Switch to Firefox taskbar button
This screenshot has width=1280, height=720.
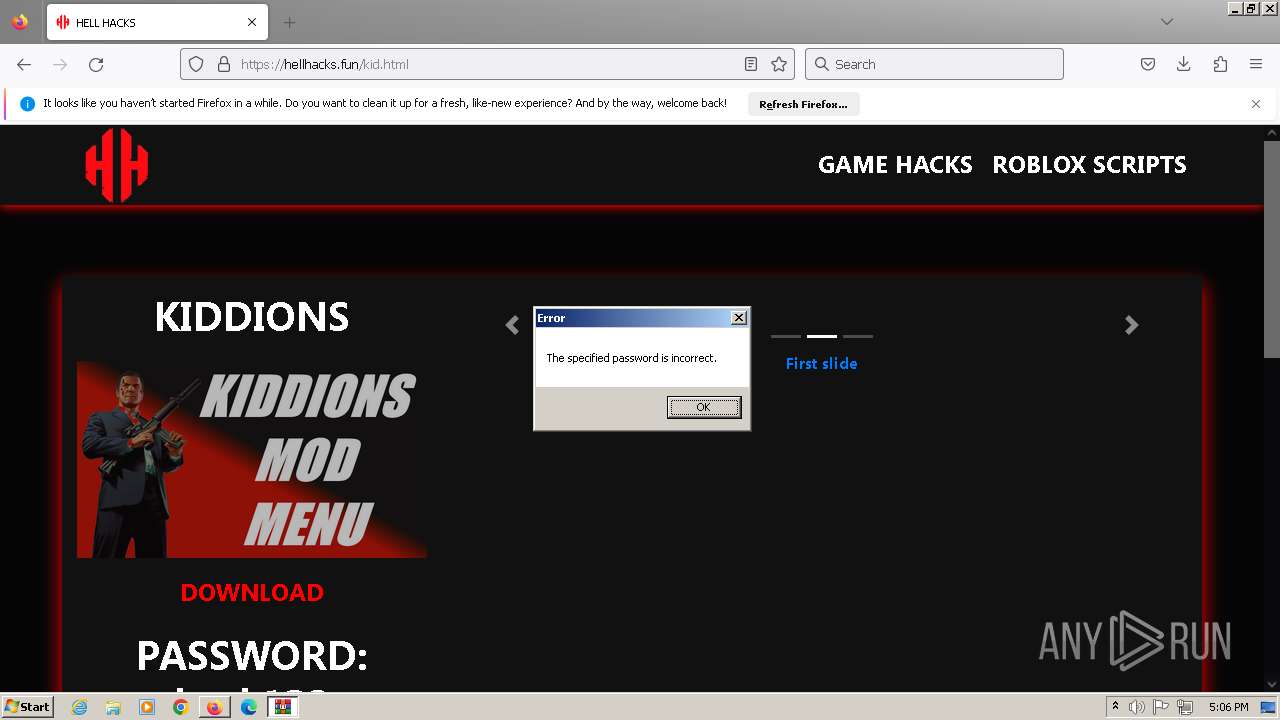214,707
